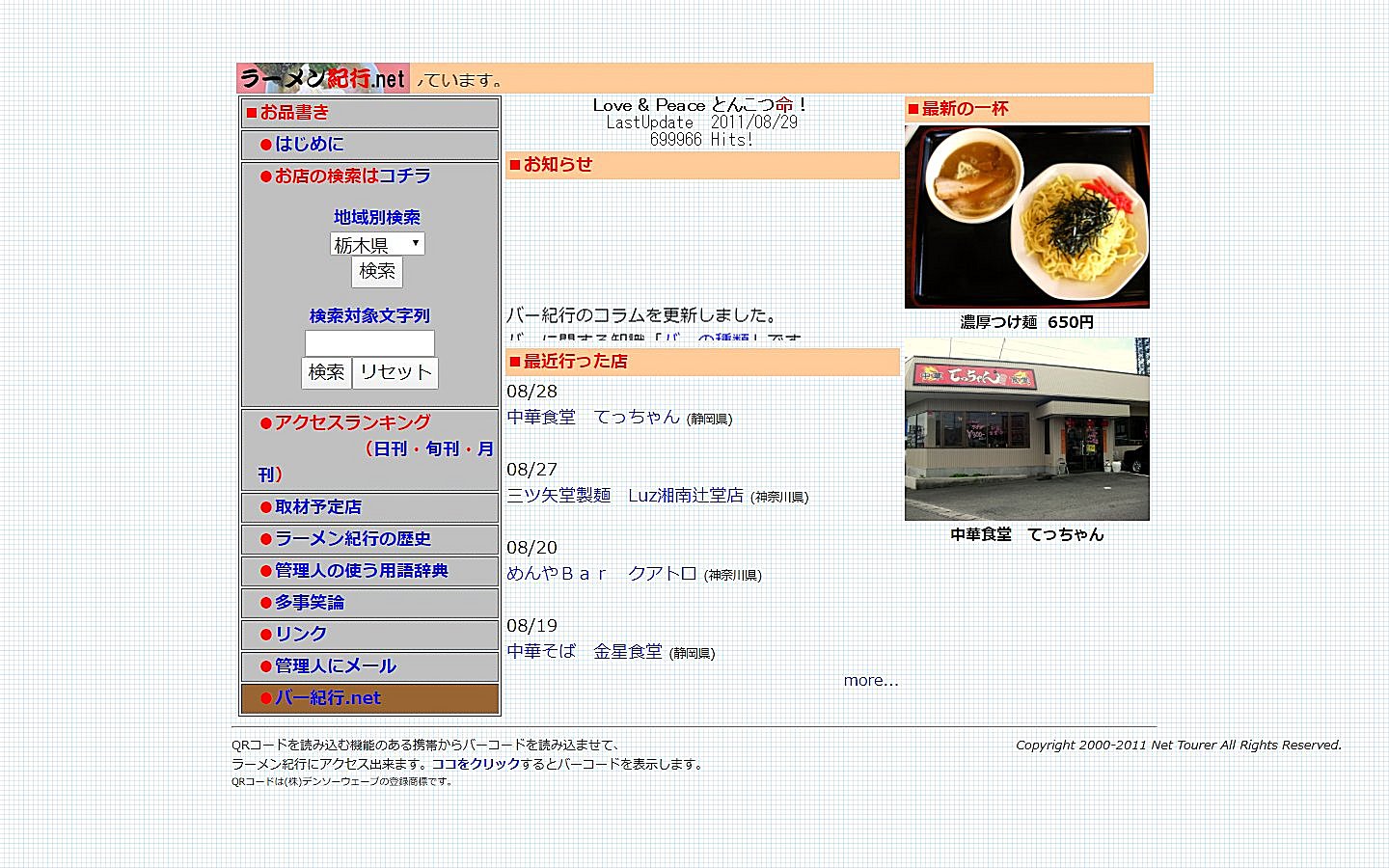Focus the 検索対象文字列 text input field
1389x868 pixels.
pos(369,343)
